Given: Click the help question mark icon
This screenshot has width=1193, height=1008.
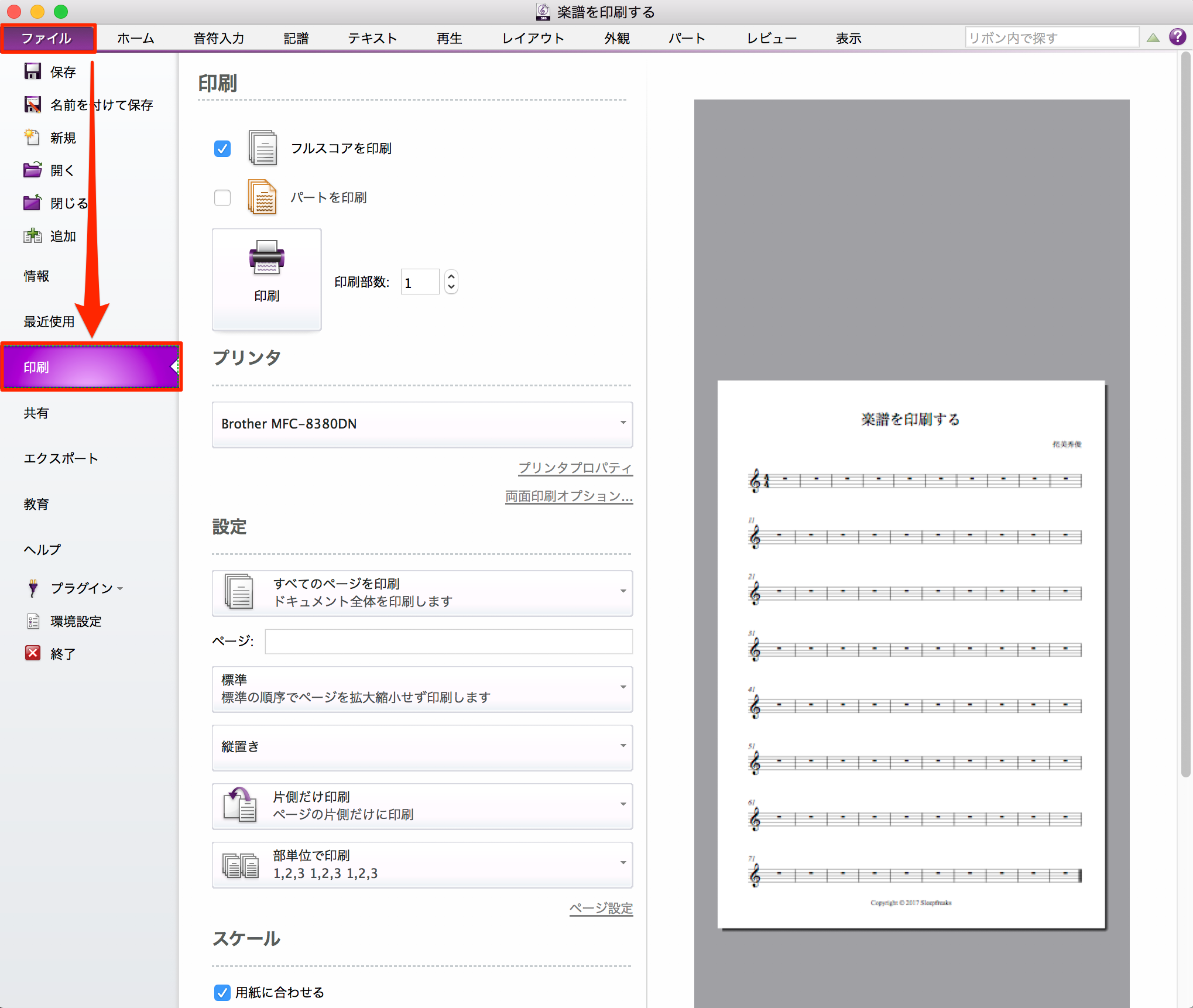Looking at the screenshot, I should coord(1178,37).
